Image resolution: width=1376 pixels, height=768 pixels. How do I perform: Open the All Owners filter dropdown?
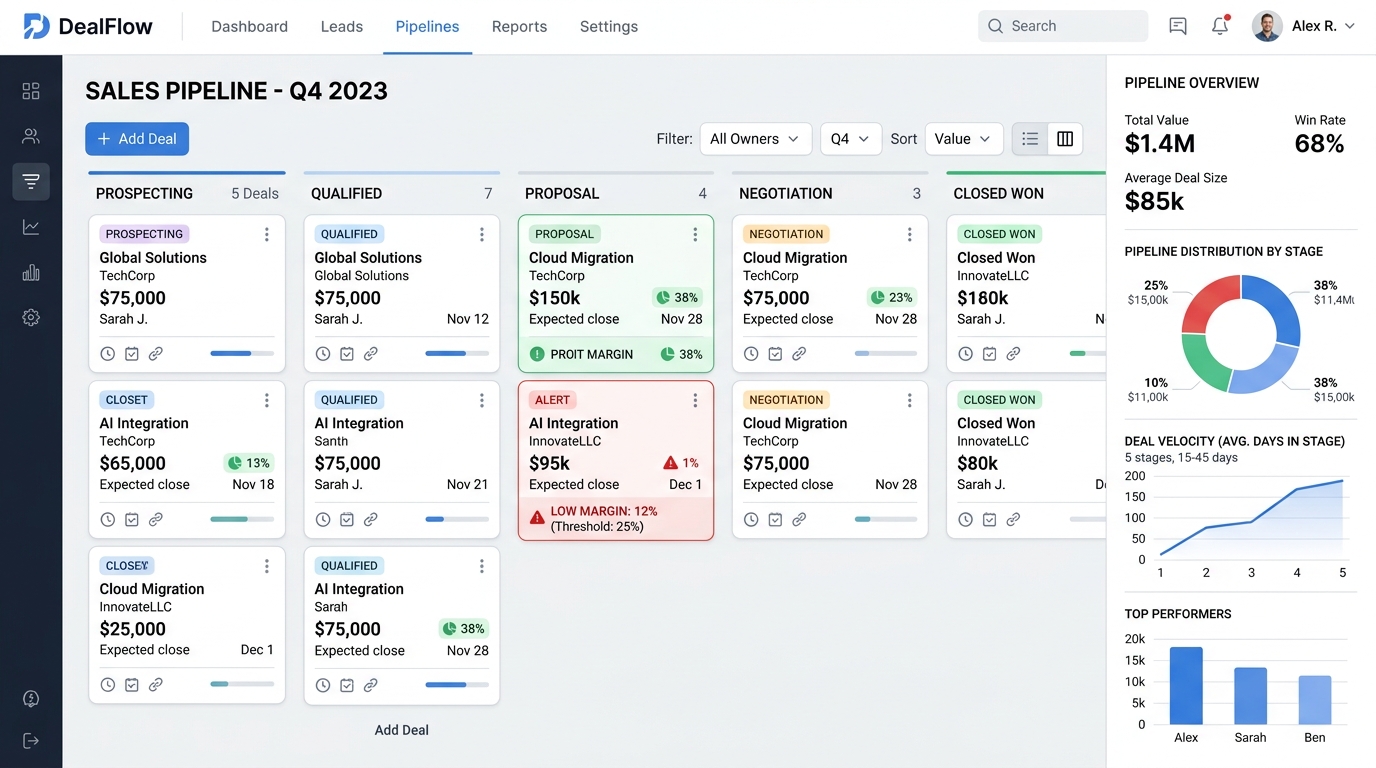pyautogui.click(x=755, y=139)
